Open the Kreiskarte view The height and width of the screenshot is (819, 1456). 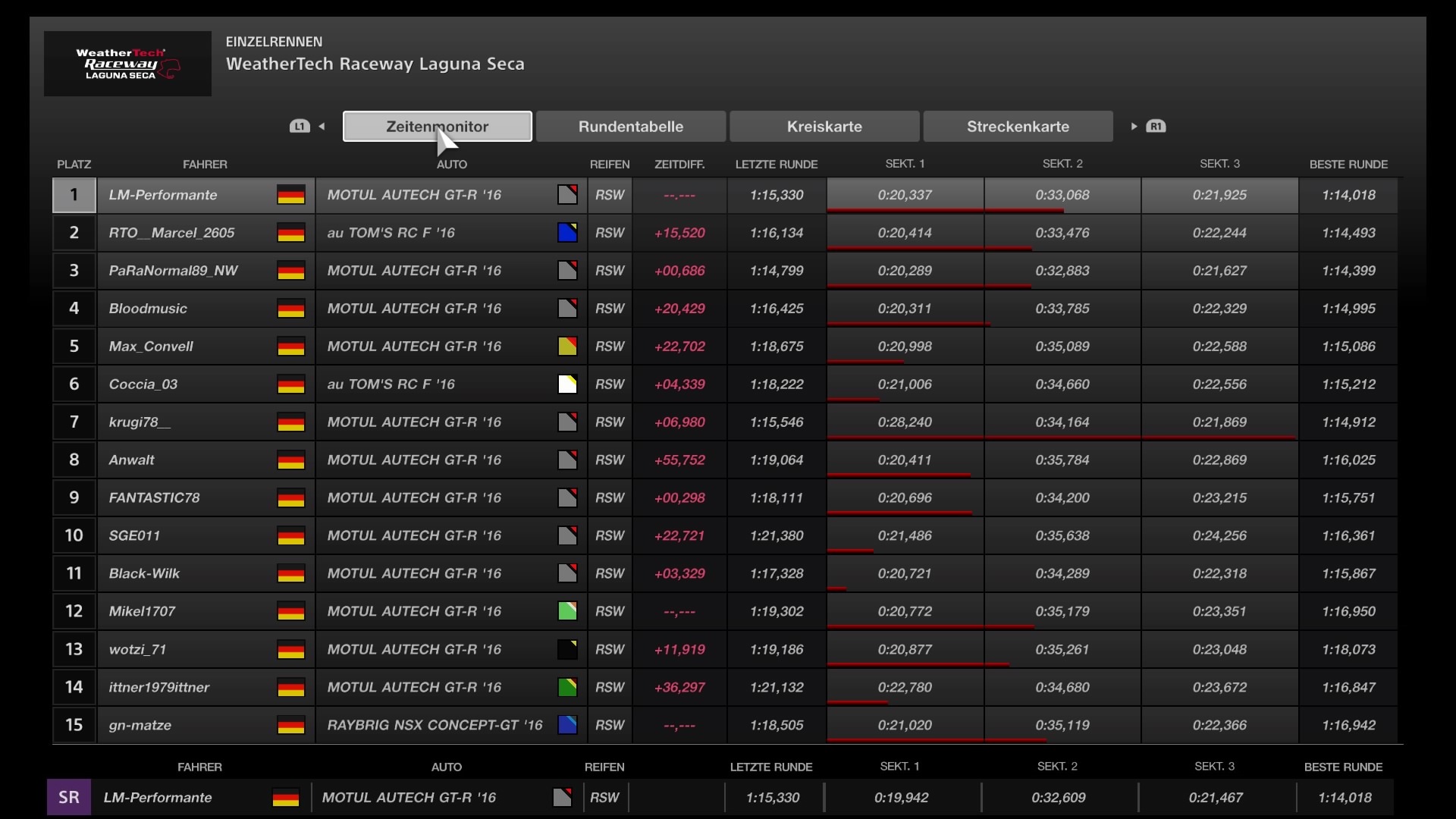[824, 127]
